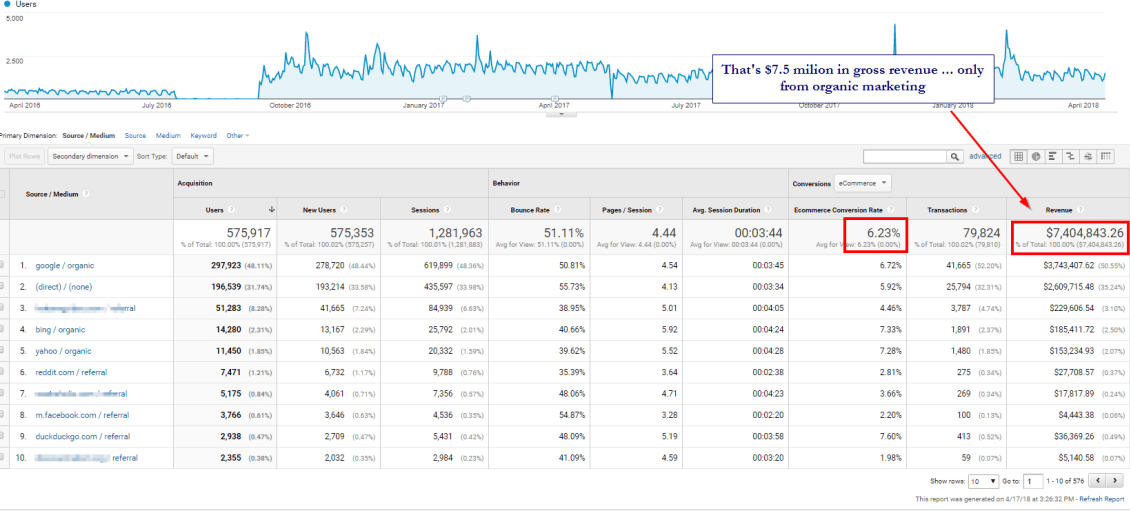Switch to comparison view icon

pyautogui.click(x=1070, y=156)
